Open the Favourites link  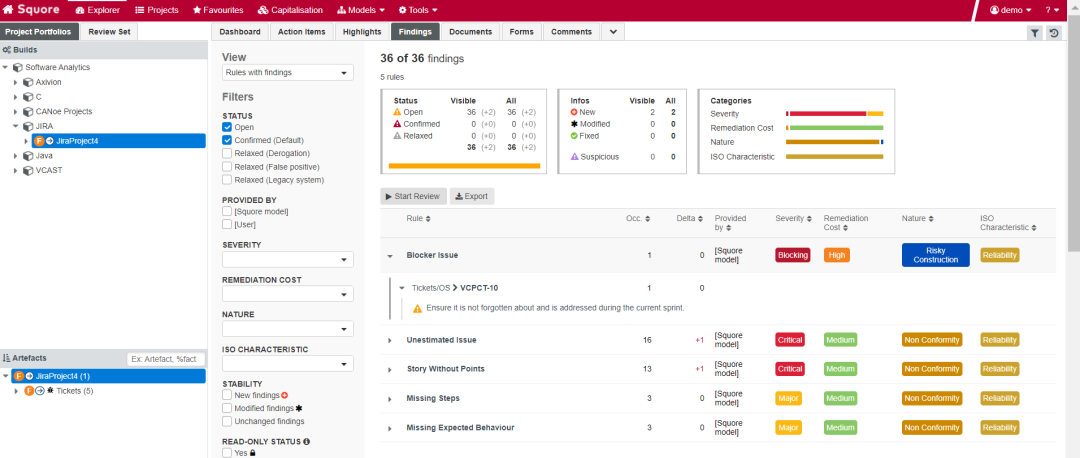[218, 10]
